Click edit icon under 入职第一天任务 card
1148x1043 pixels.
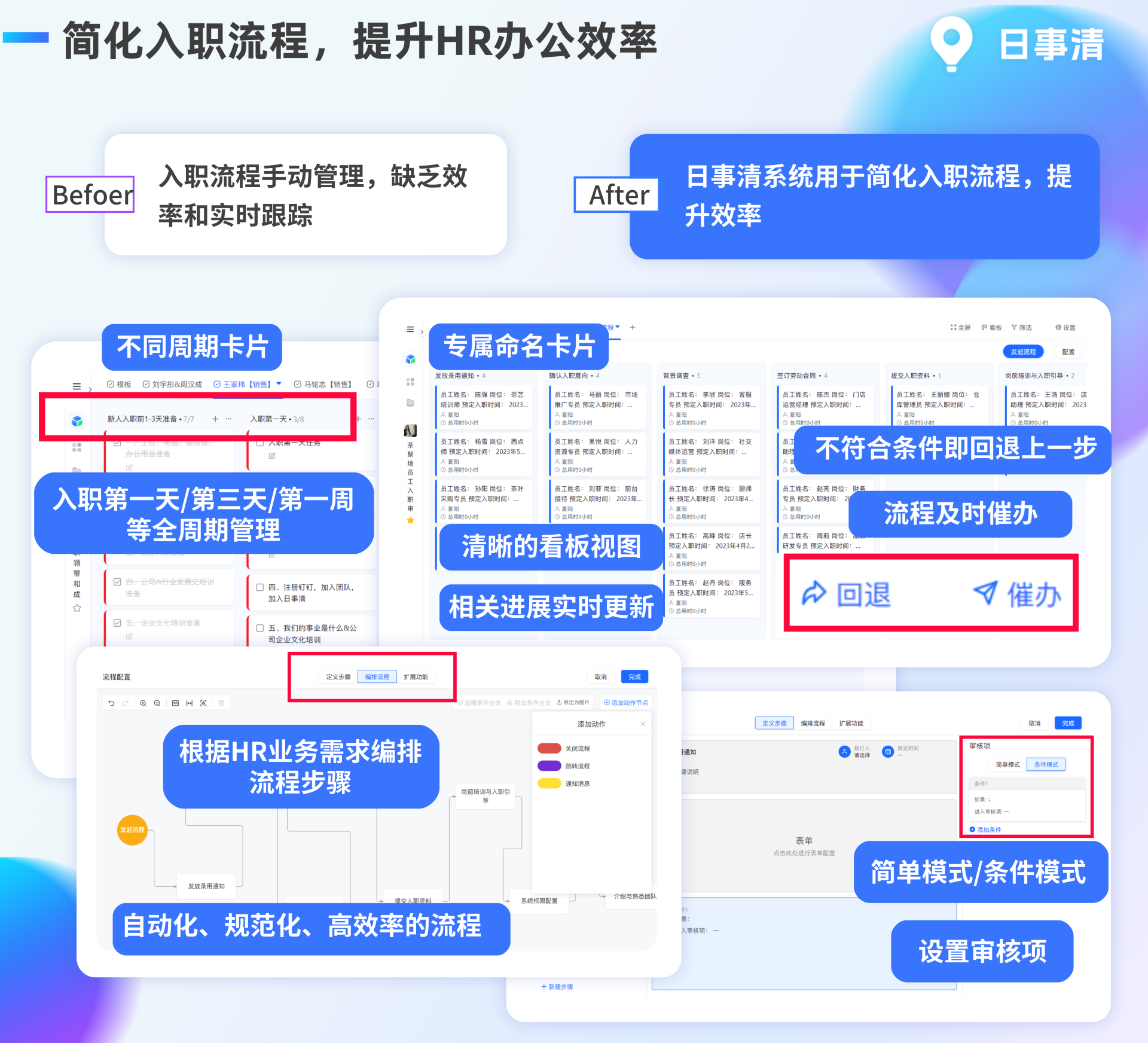pyautogui.click(x=272, y=456)
